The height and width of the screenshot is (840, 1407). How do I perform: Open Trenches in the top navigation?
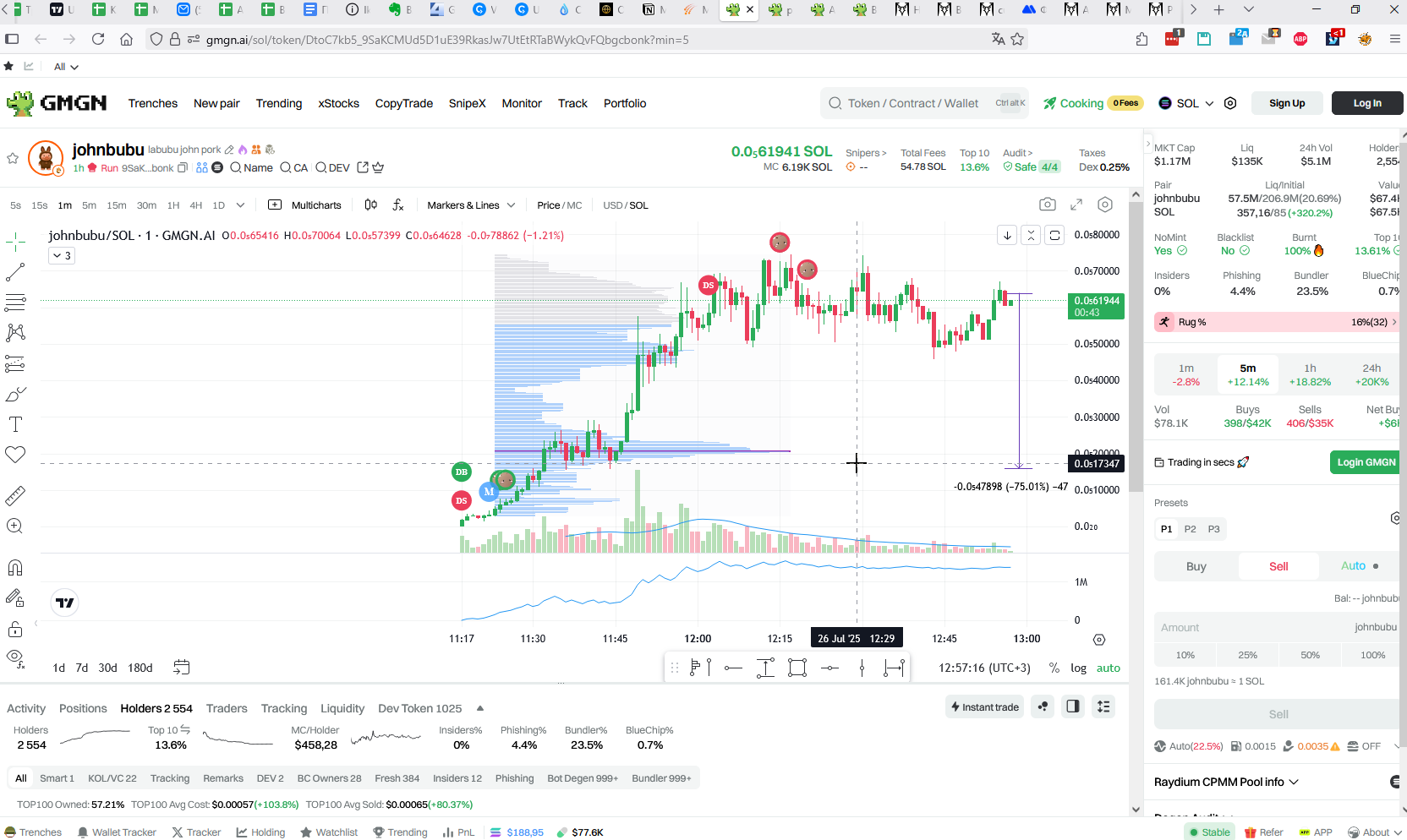click(x=153, y=103)
